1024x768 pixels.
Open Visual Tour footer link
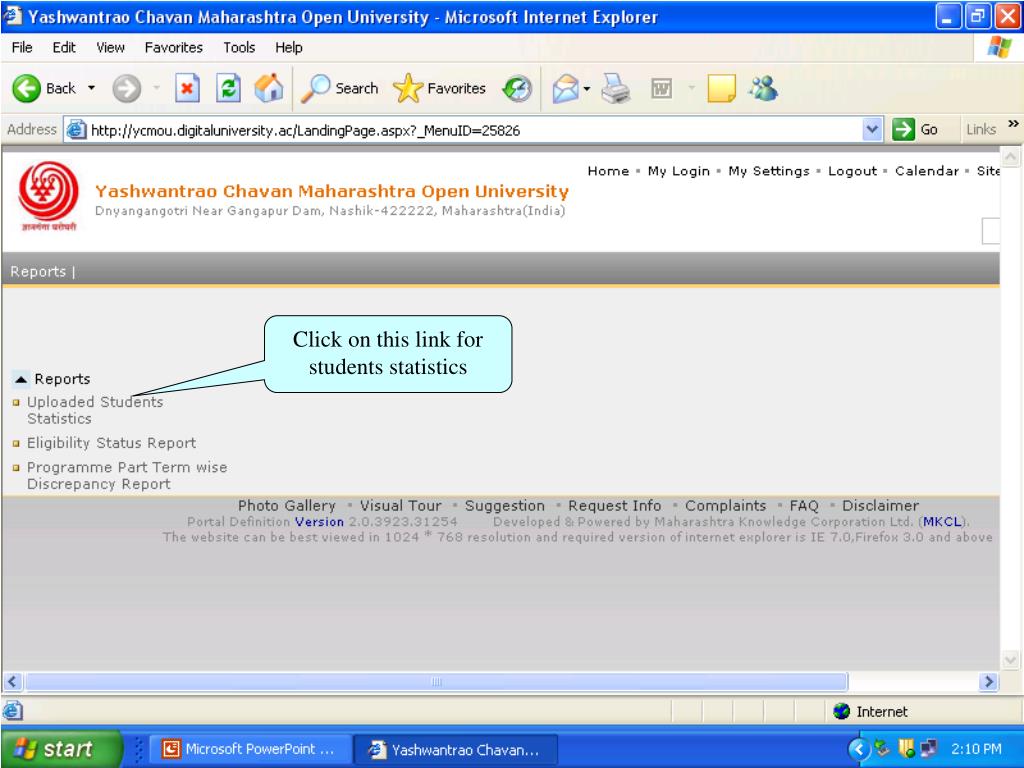pos(400,505)
